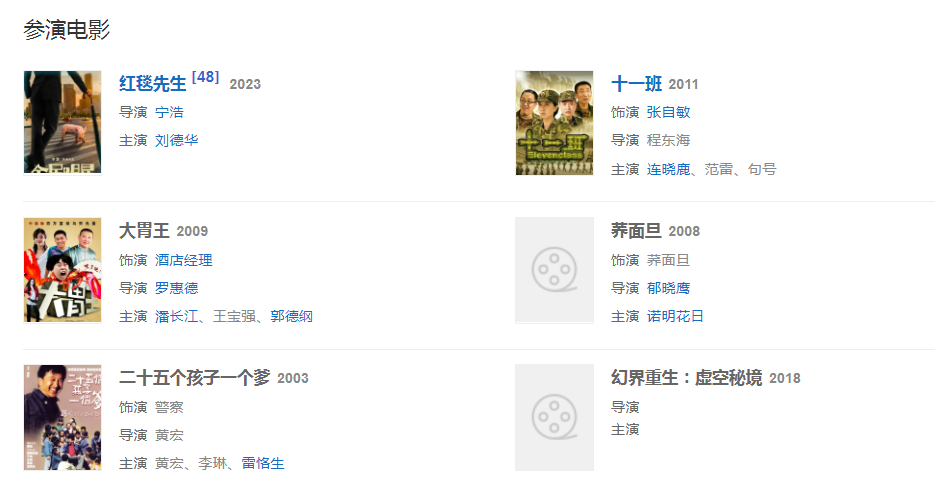Open the 张自敏 role link
The height and width of the screenshot is (487, 935).
pos(668,112)
